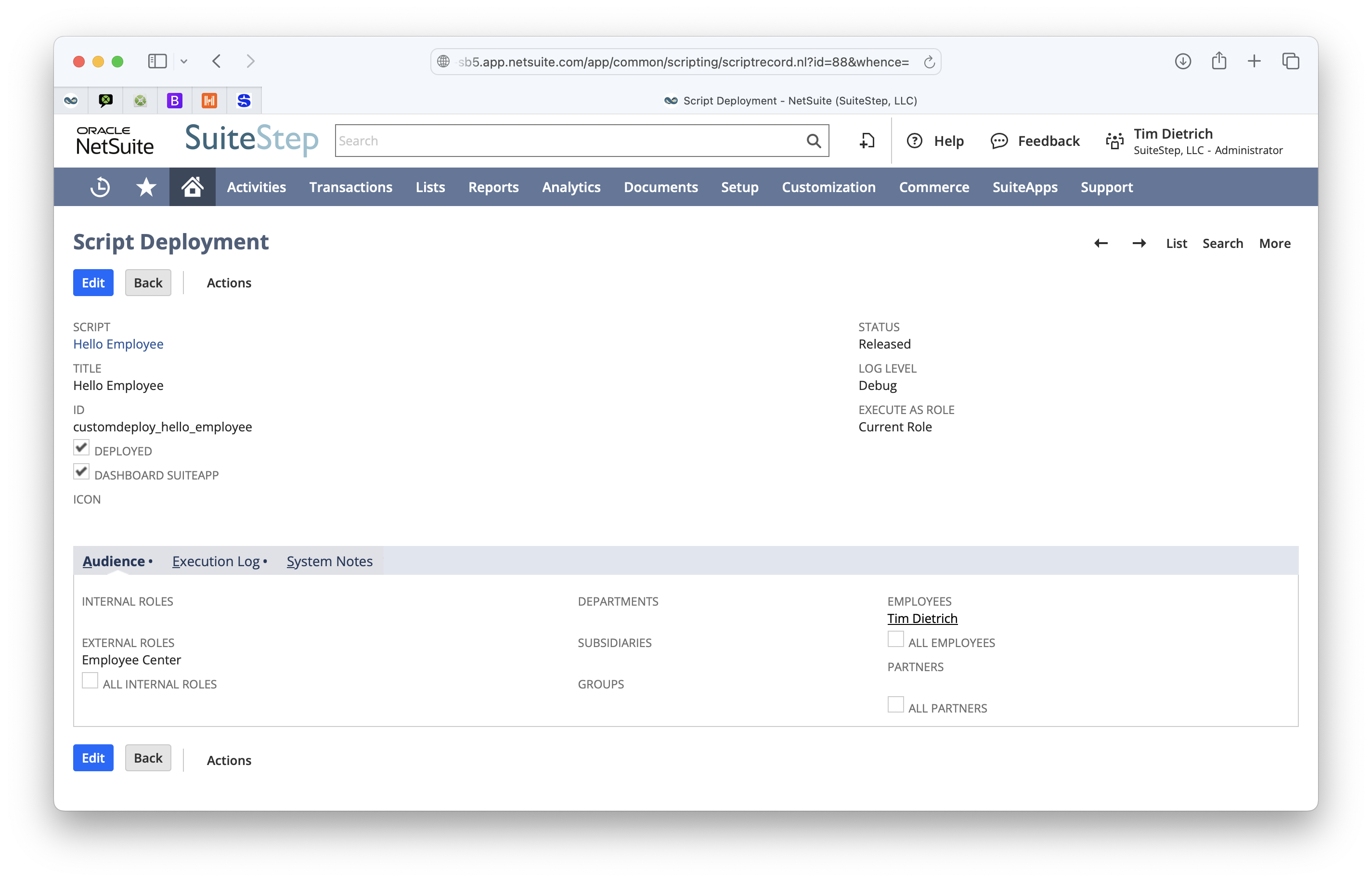The width and height of the screenshot is (1372, 882).
Task: Check the All Internal Roles box
Action: (90, 680)
